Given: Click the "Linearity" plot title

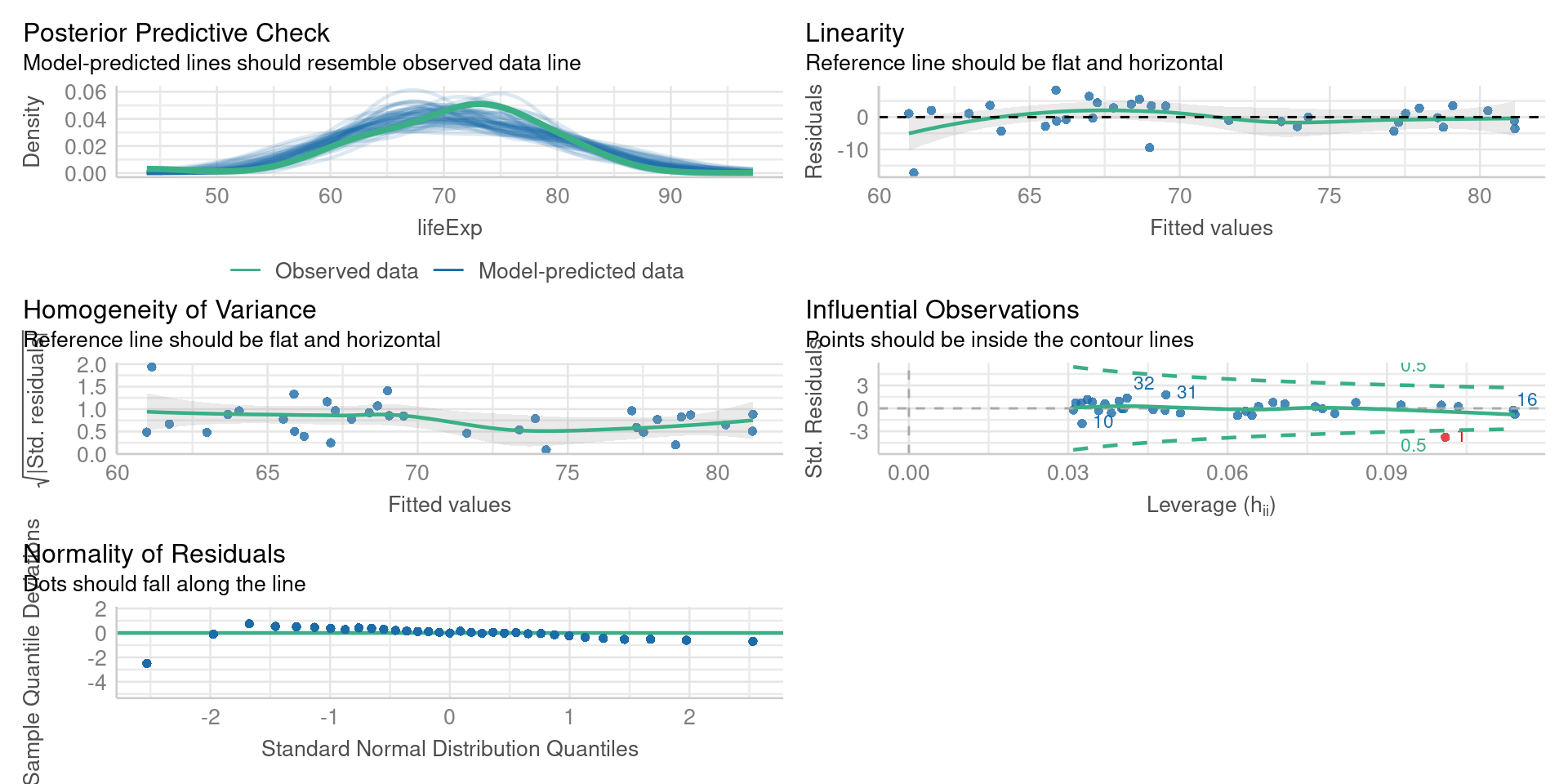Looking at the screenshot, I should pyautogui.click(x=854, y=33).
